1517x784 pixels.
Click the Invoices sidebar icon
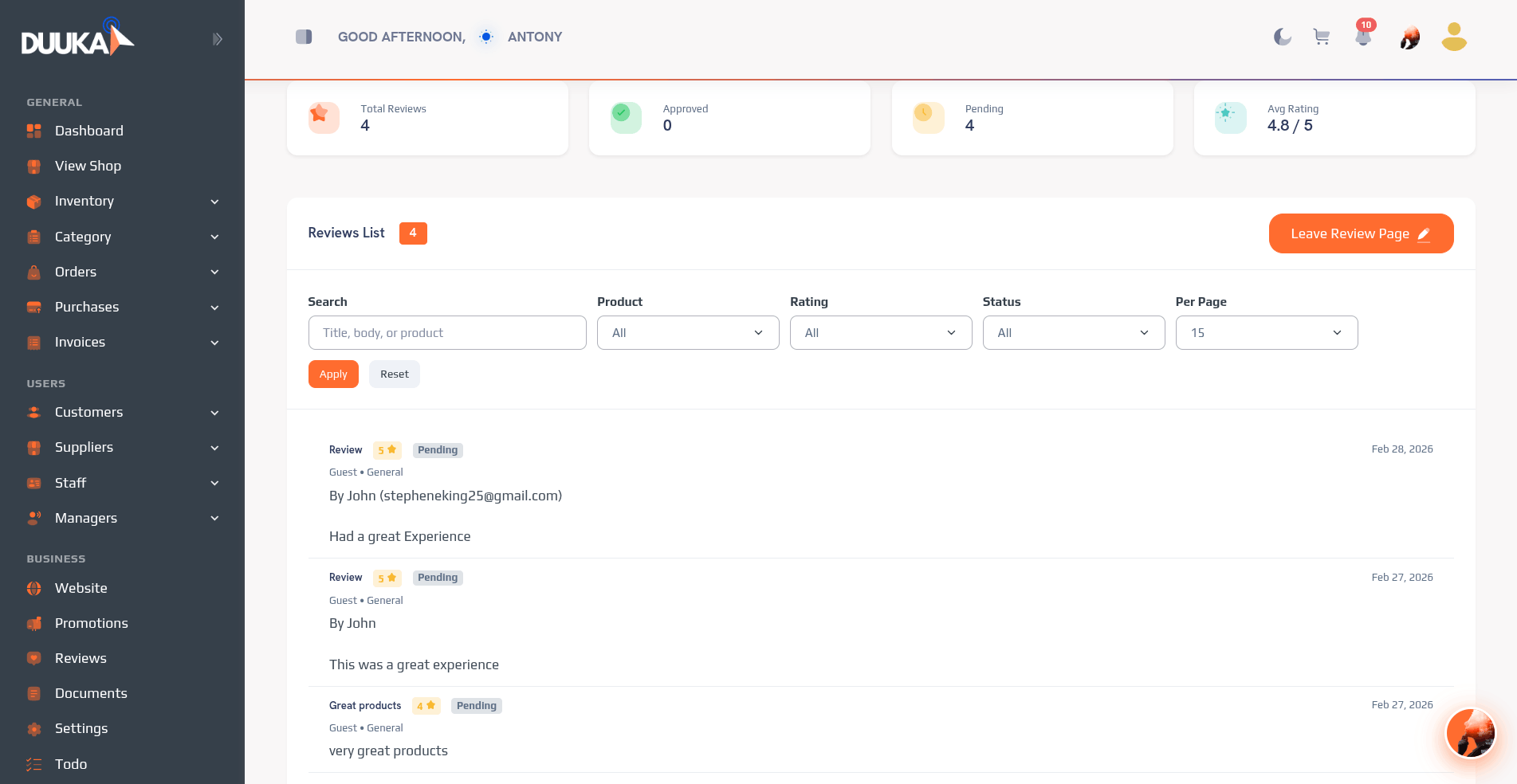[x=33, y=343]
